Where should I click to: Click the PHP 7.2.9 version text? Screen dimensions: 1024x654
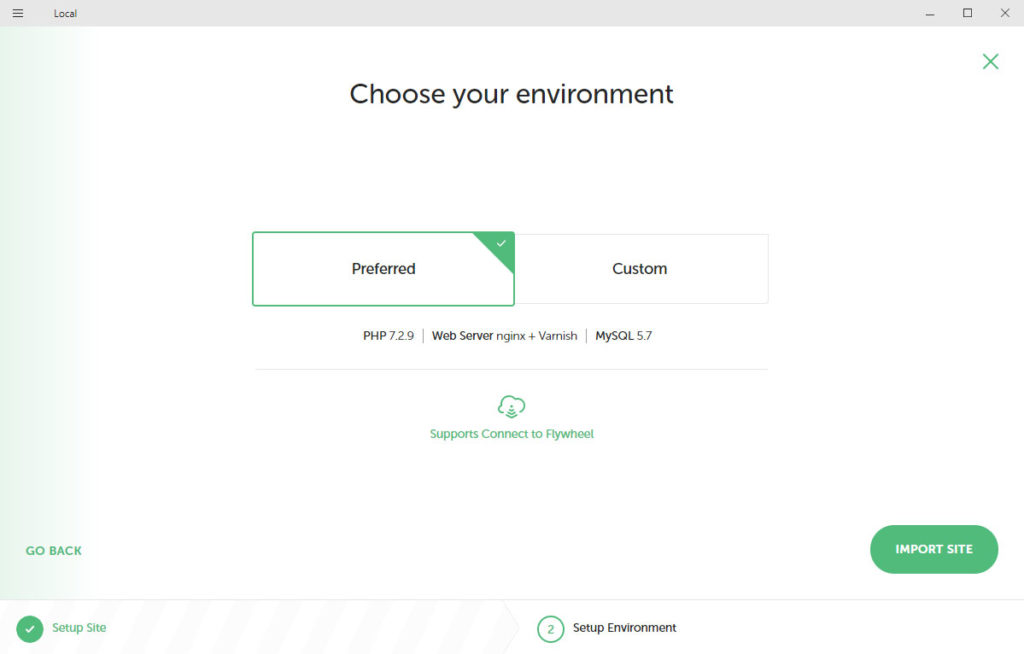[390, 335]
